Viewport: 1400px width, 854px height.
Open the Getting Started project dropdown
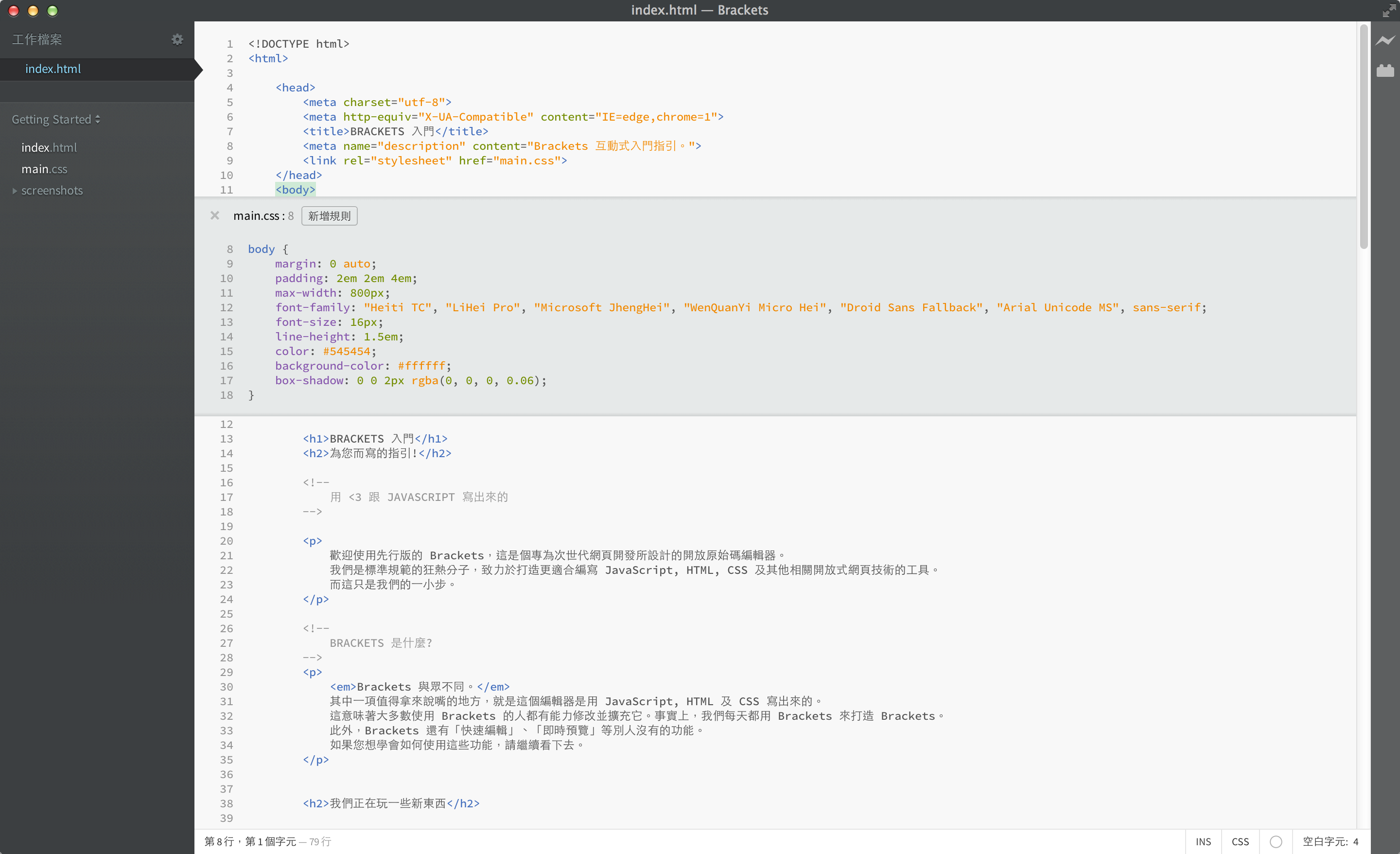click(x=56, y=120)
